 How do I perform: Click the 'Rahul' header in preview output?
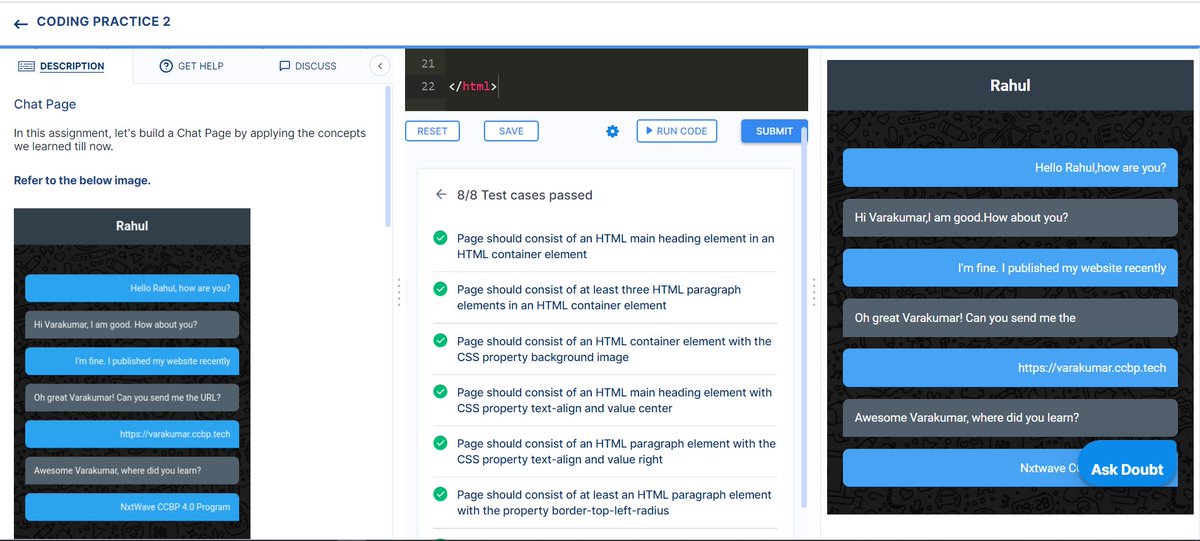pyautogui.click(x=1010, y=86)
